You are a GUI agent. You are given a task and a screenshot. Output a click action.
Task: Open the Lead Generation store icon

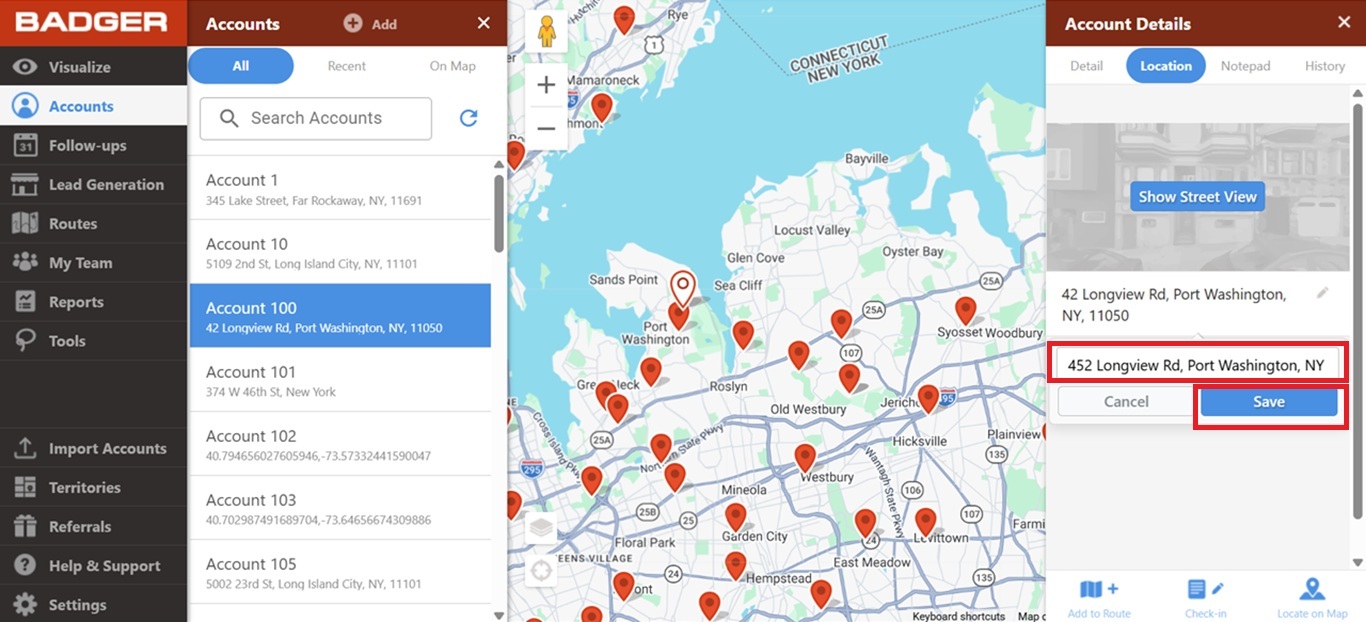pos(25,184)
